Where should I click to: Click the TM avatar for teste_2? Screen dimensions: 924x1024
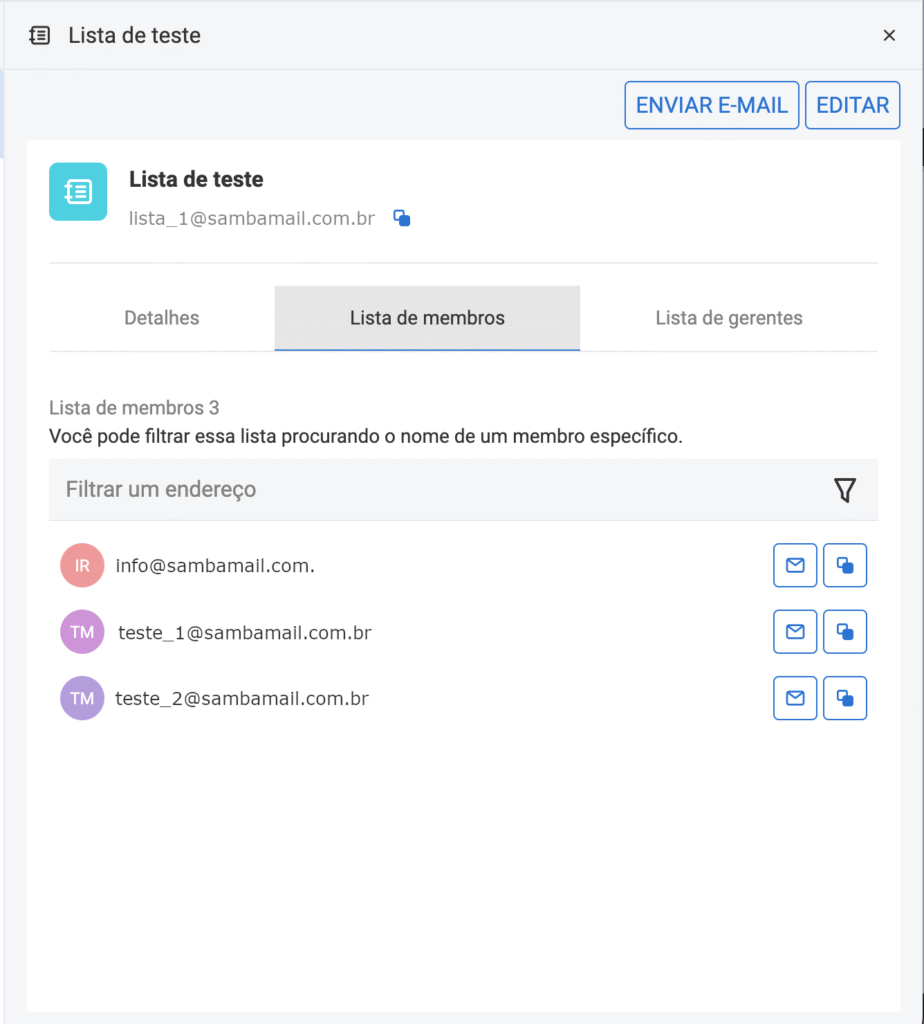(x=82, y=698)
